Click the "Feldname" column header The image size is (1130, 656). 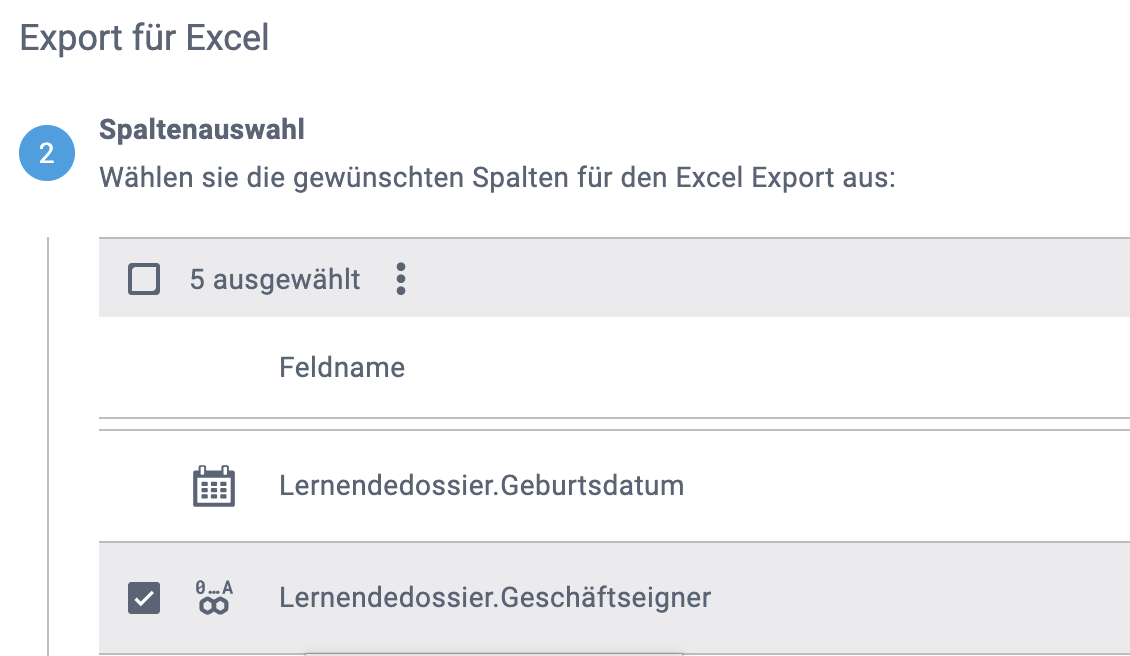point(342,368)
